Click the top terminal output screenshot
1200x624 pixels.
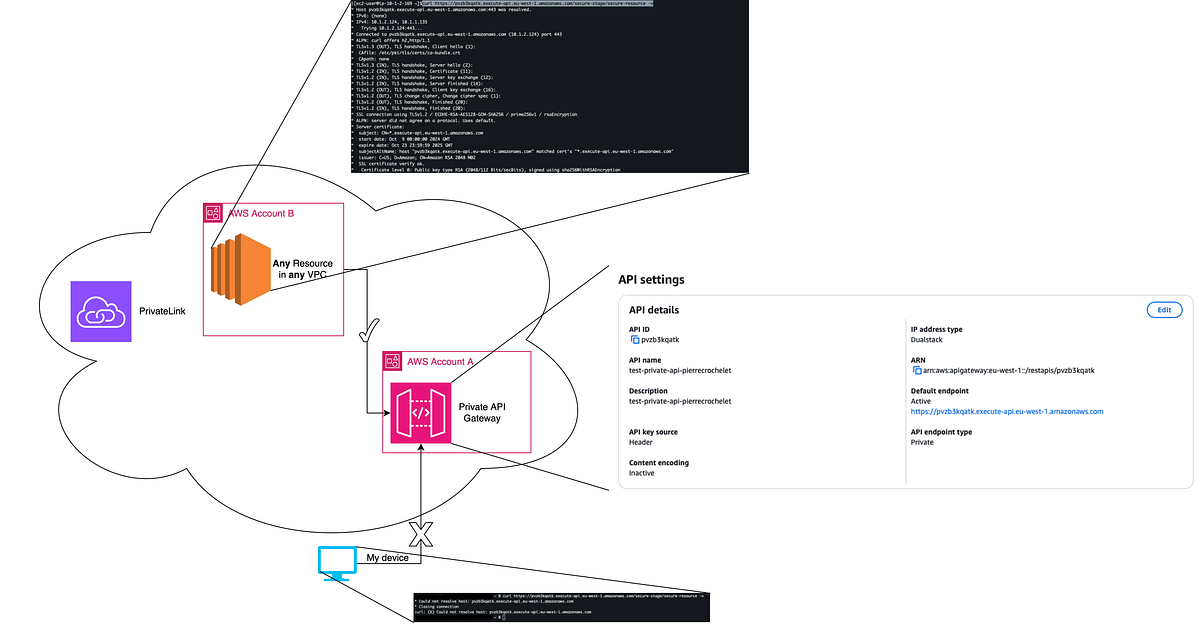coord(550,85)
